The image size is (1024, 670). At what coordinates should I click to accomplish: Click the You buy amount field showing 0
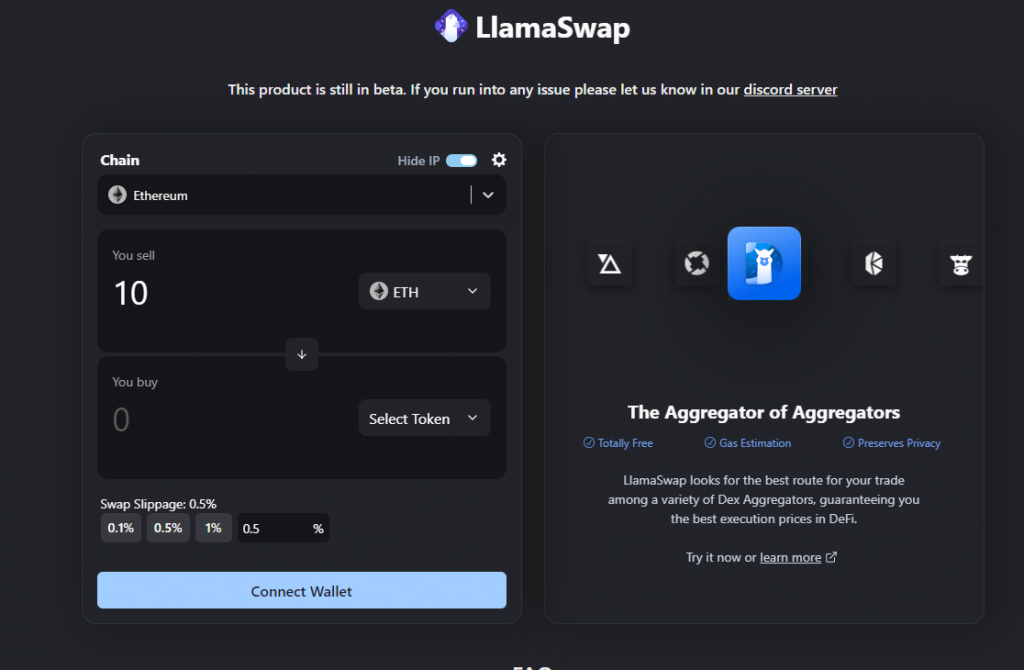click(121, 419)
